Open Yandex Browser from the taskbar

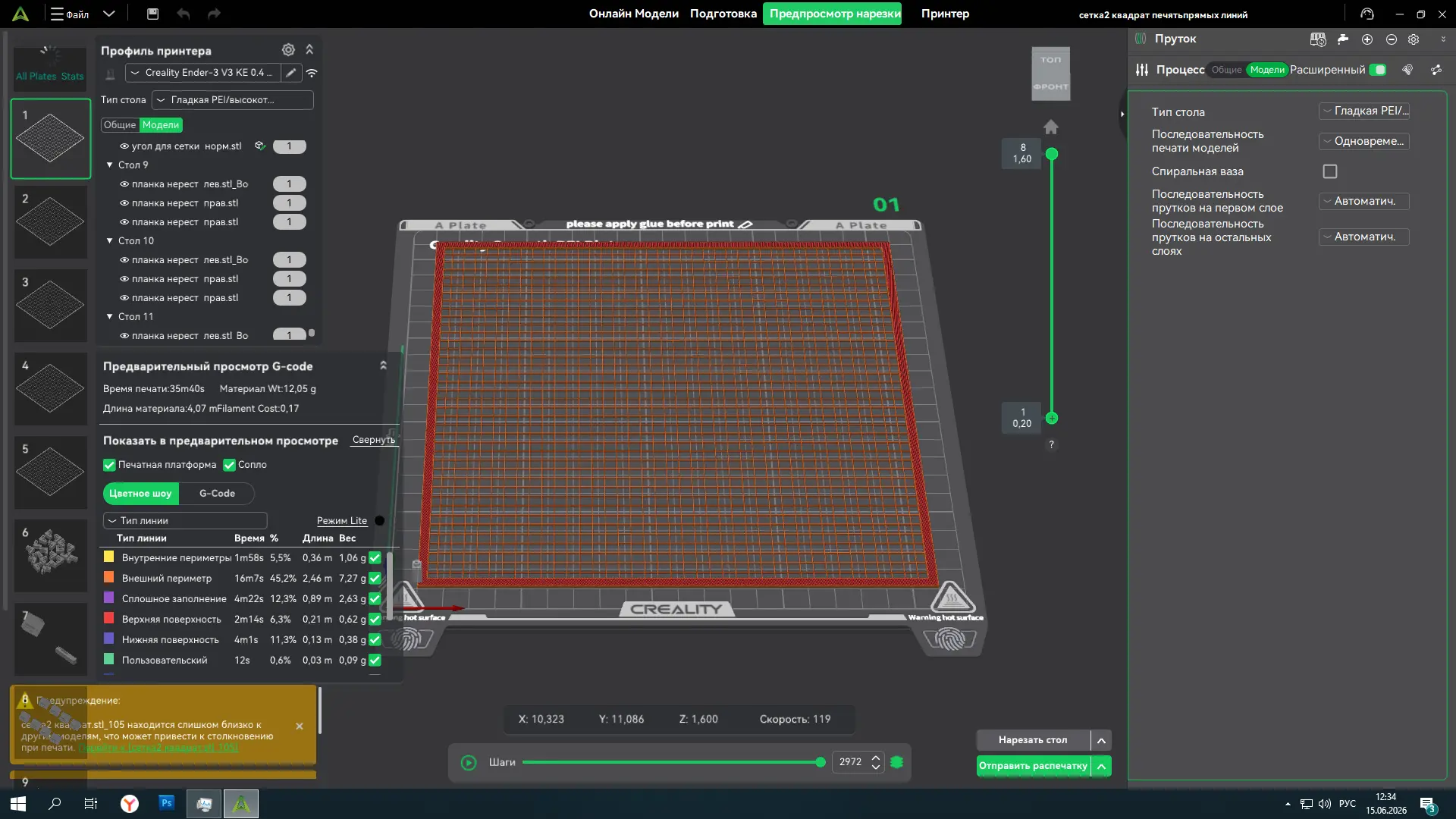coord(130,804)
